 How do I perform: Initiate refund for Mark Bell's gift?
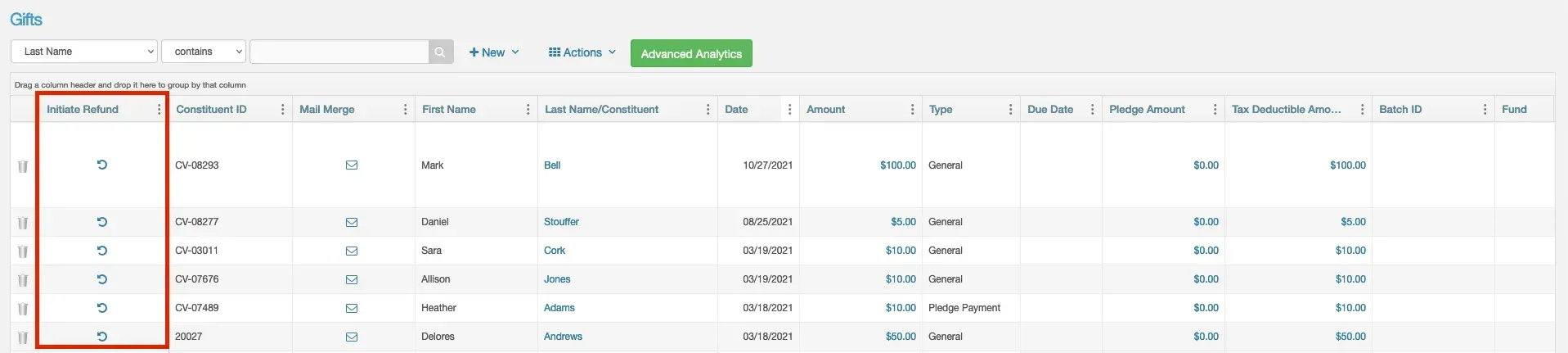tap(102, 165)
